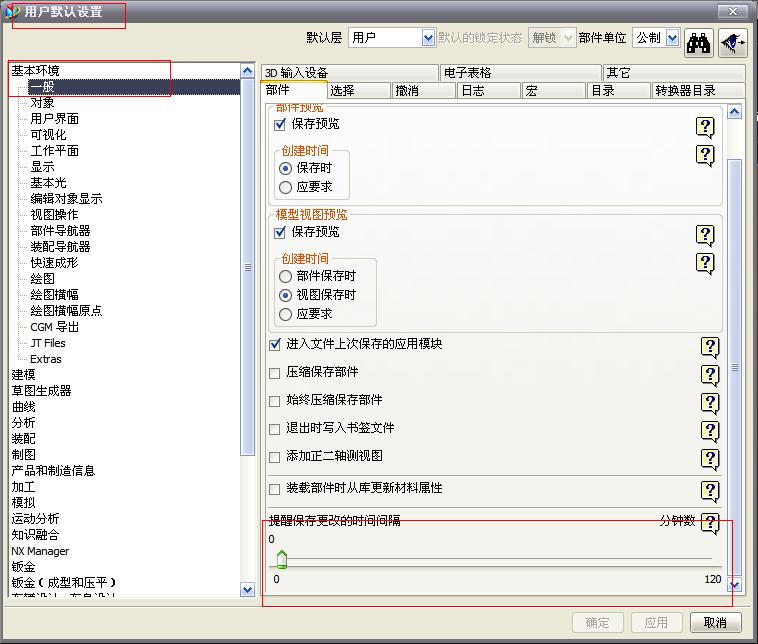This screenshot has width=758, height=644.
Task: Select CGM 导出 in the tree
Action: pyautogui.click(x=54, y=327)
